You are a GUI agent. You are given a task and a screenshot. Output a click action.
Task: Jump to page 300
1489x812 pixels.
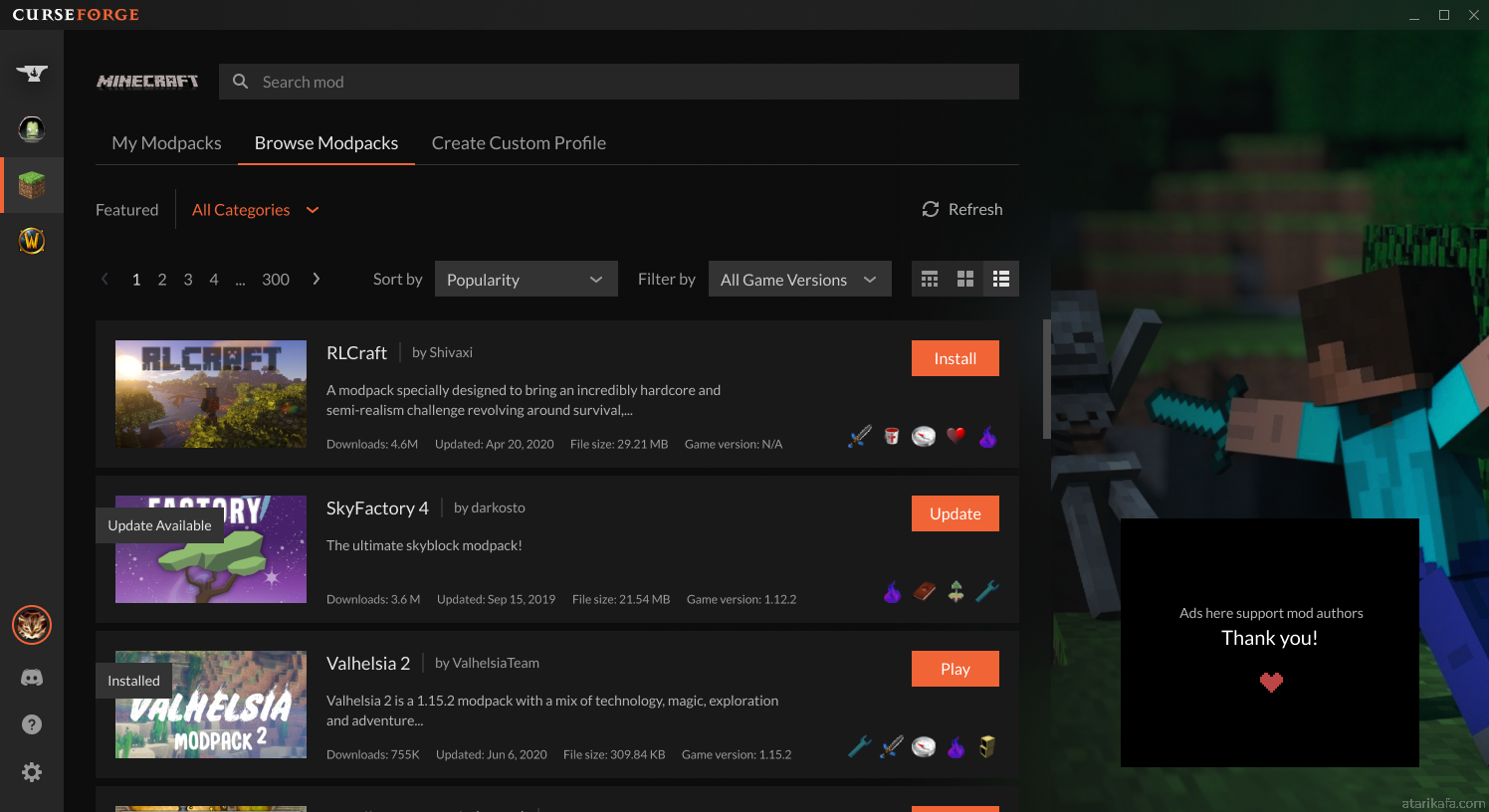276,280
